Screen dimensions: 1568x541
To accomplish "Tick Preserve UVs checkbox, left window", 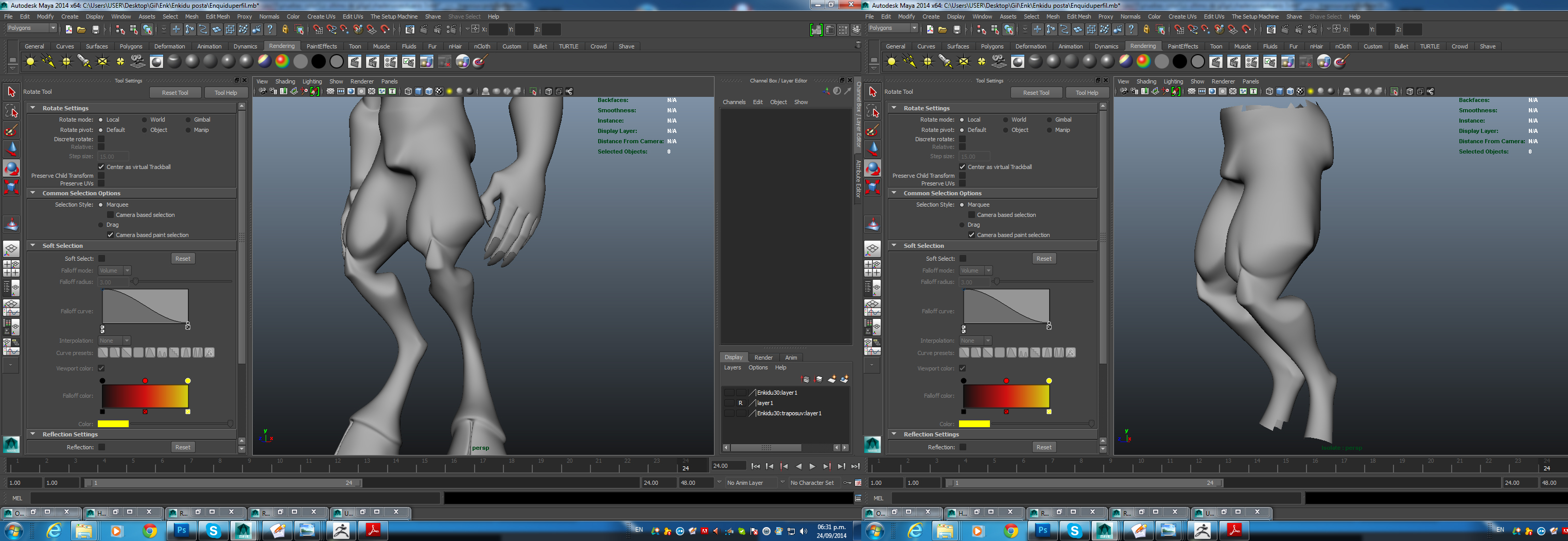I will (101, 183).
